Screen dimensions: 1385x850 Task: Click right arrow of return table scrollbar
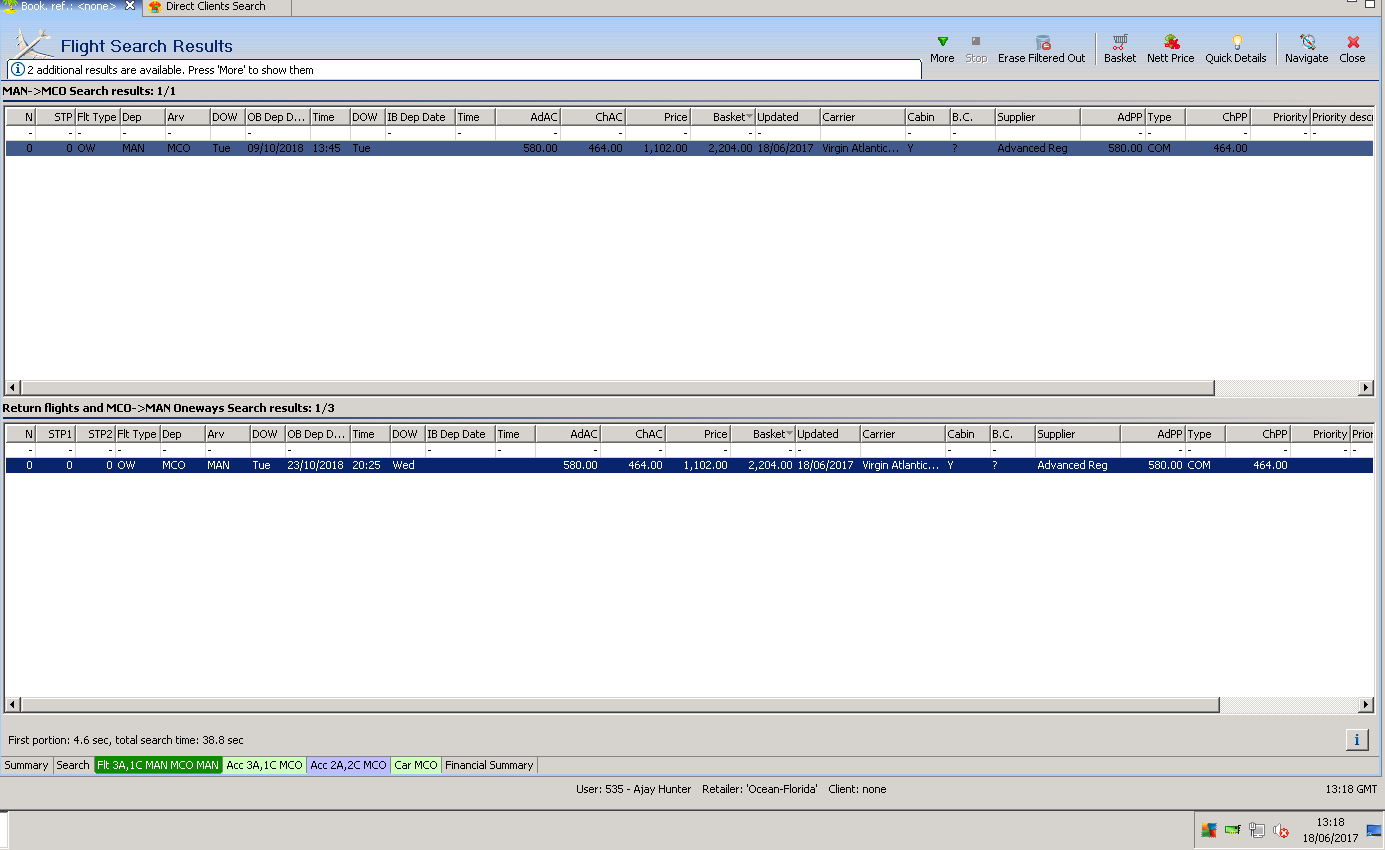pyautogui.click(x=1366, y=705)
